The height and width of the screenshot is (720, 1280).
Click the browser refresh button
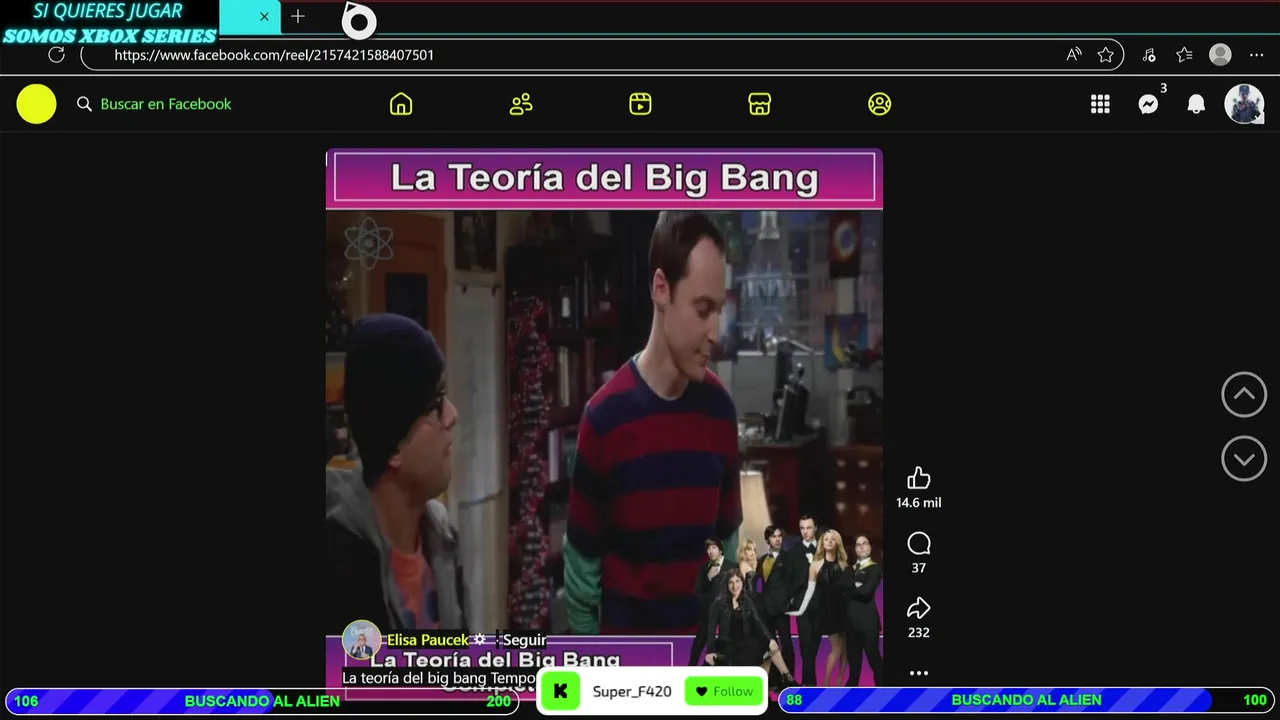[56, 55]
